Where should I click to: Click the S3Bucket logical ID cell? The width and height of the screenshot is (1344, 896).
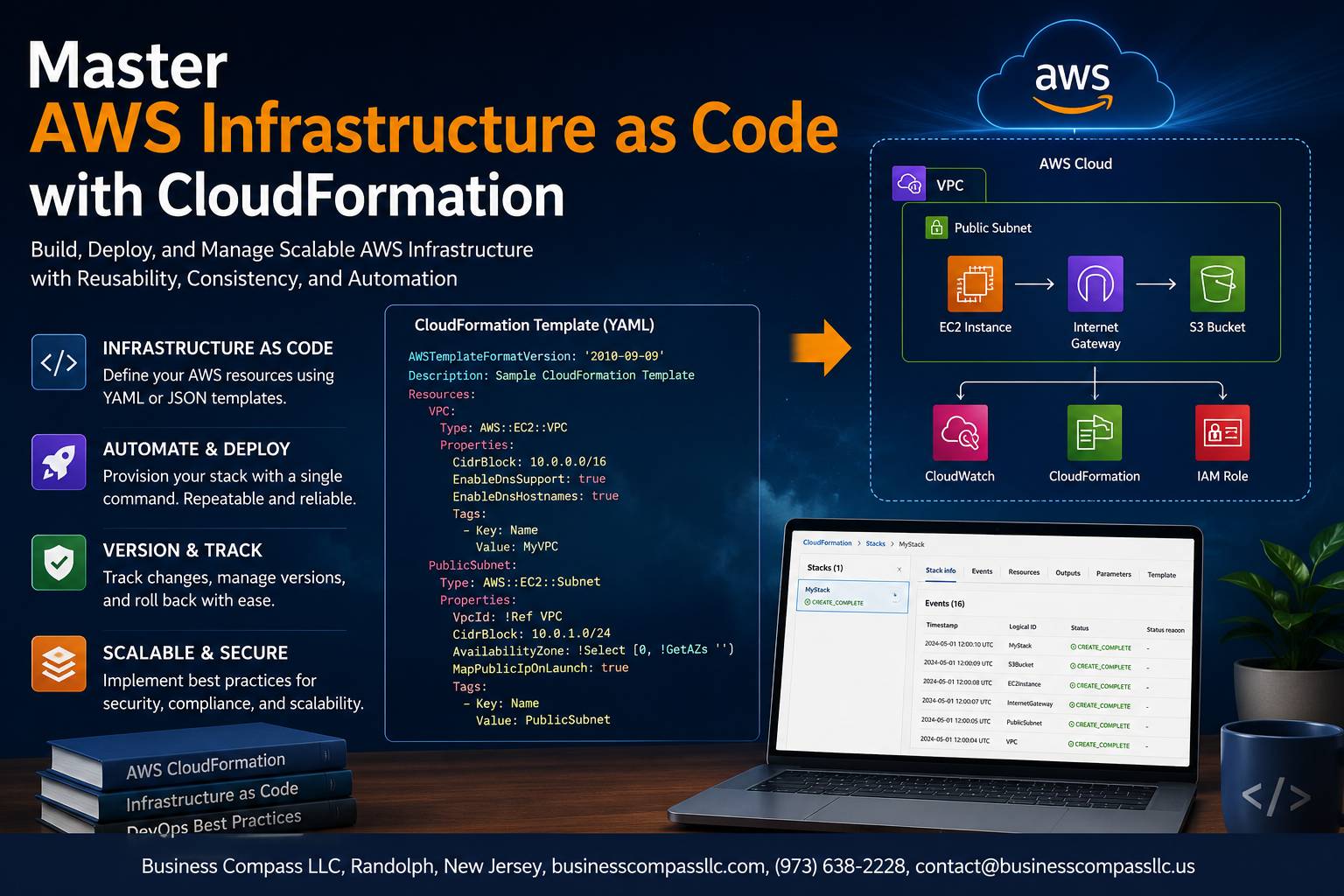click(1020, 665)
